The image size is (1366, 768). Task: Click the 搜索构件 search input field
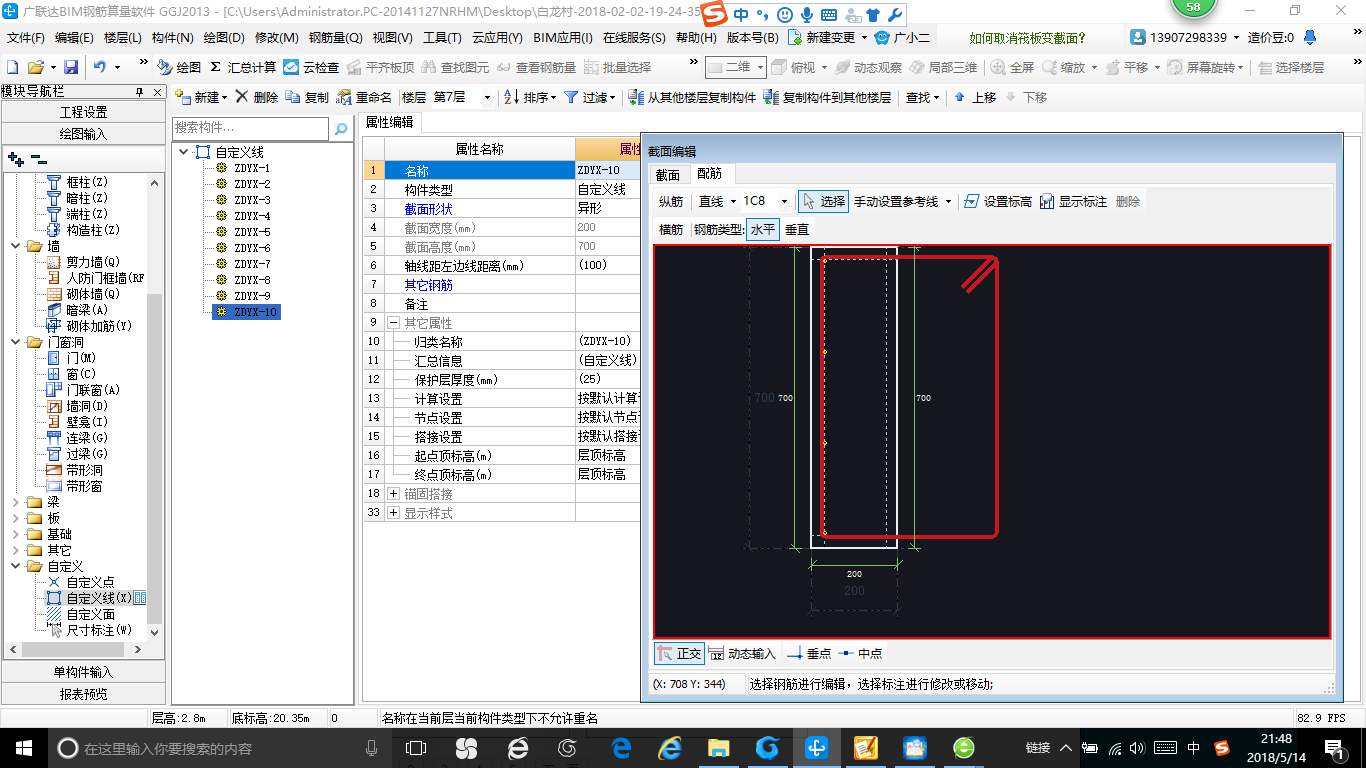(250, 128)
